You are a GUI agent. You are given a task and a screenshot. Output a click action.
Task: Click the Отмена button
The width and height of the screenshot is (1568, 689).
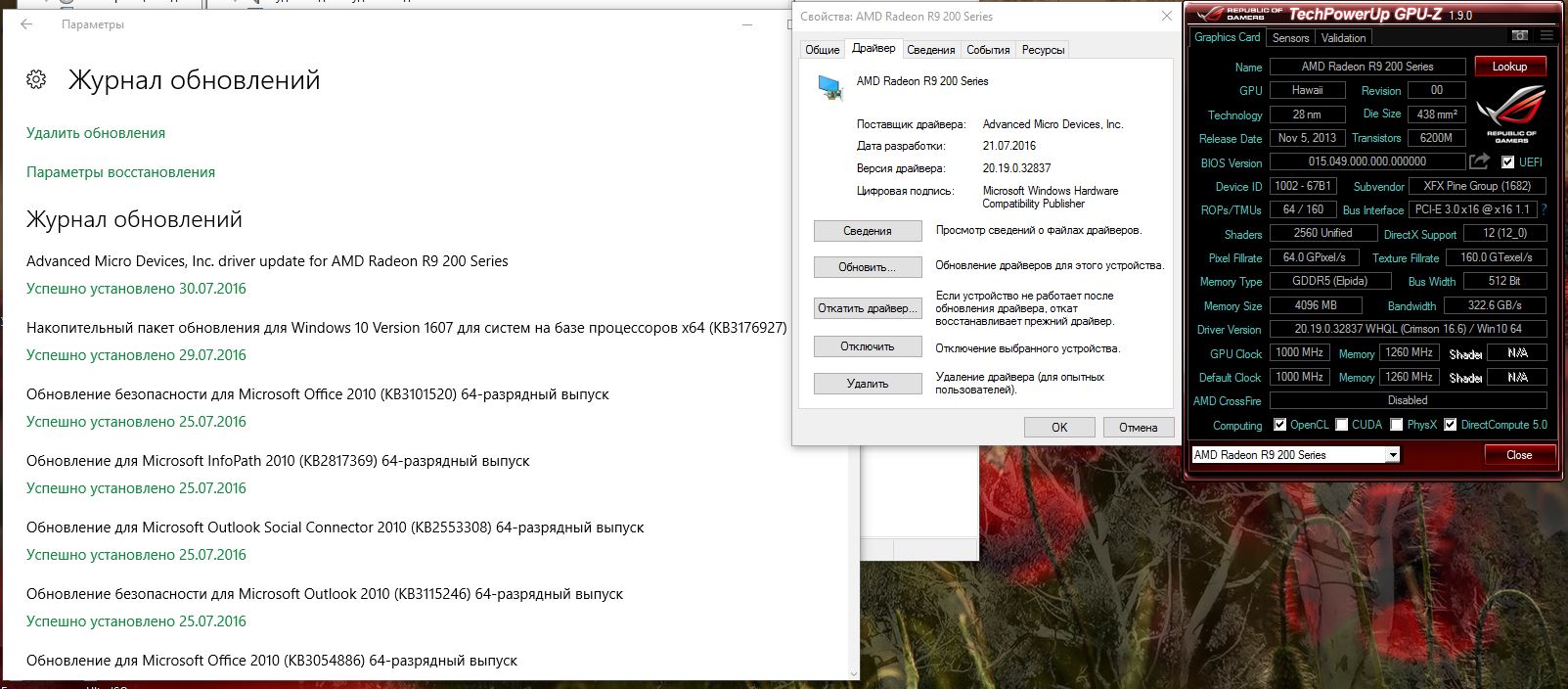(x=1138, y=428)
